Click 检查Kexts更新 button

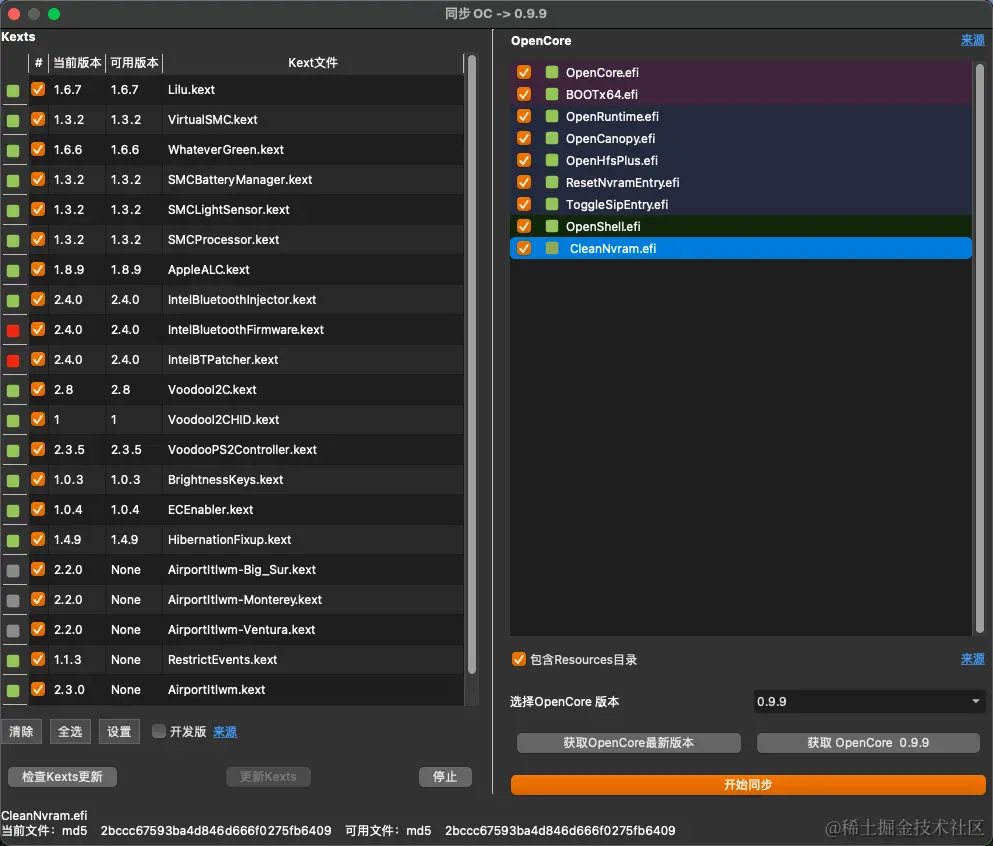point(62,776)
